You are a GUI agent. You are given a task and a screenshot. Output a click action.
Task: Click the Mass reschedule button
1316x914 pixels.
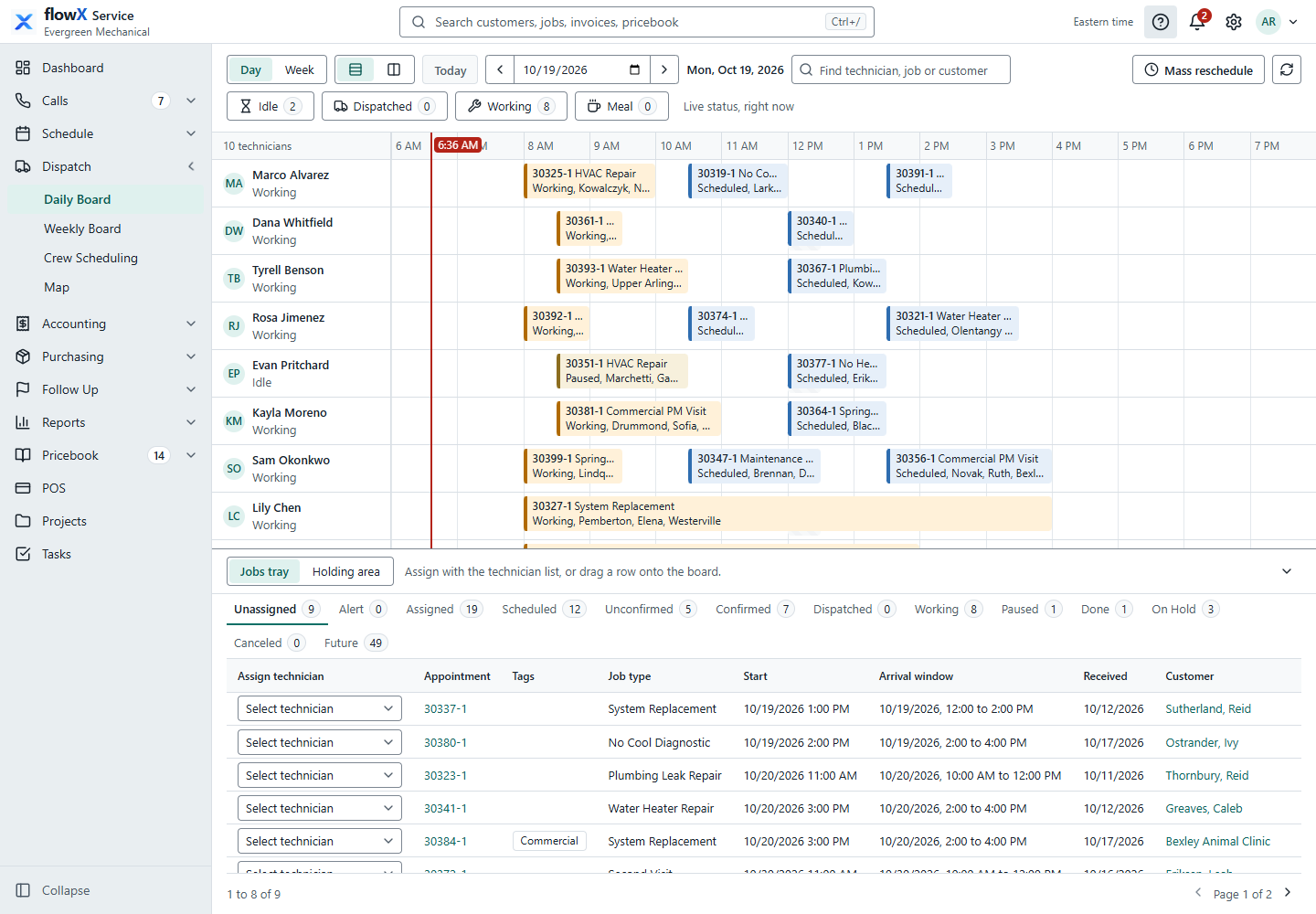(1198, 69)
